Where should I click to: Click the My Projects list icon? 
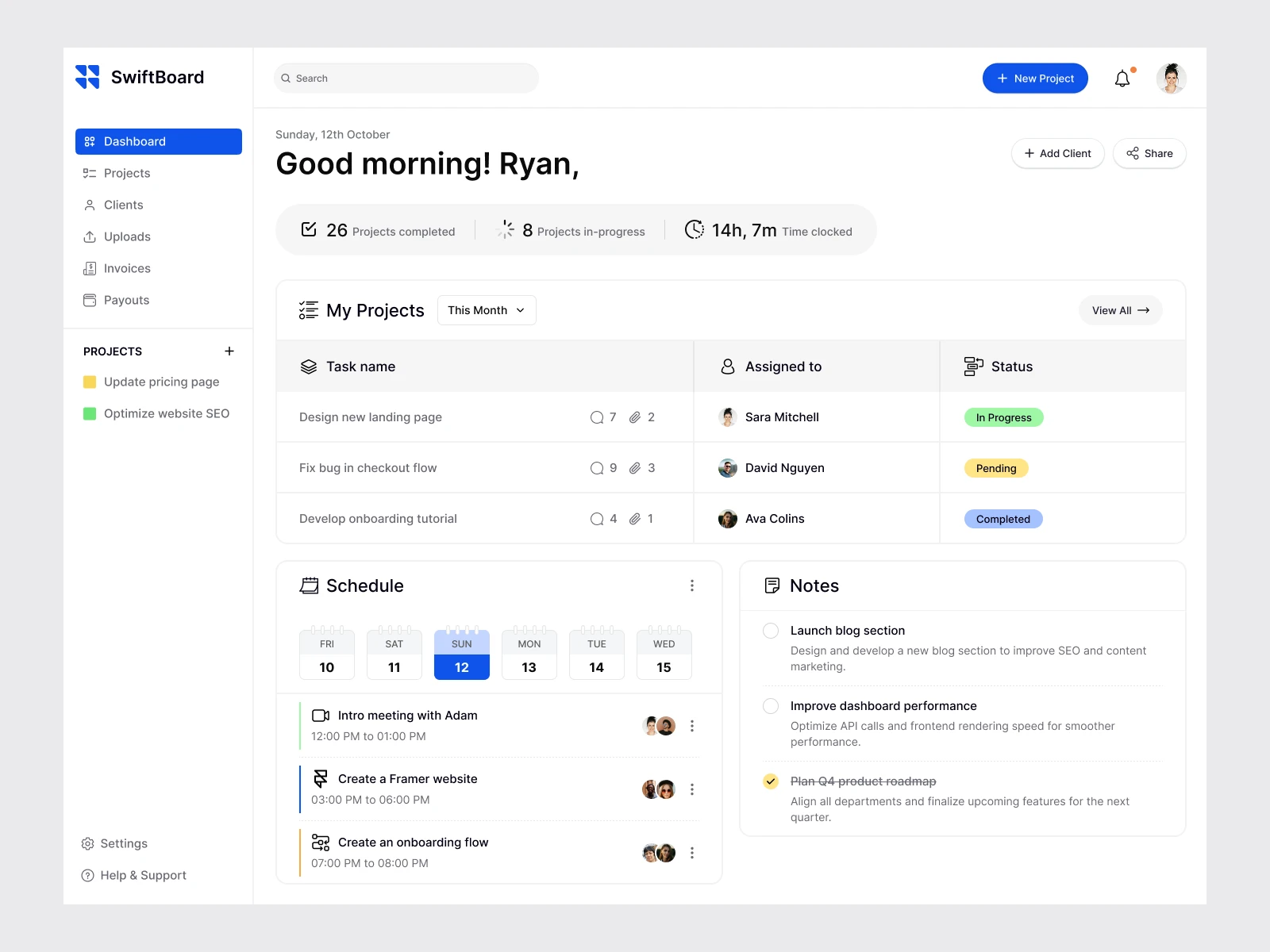pyautogui.click(x=309, y=310)
